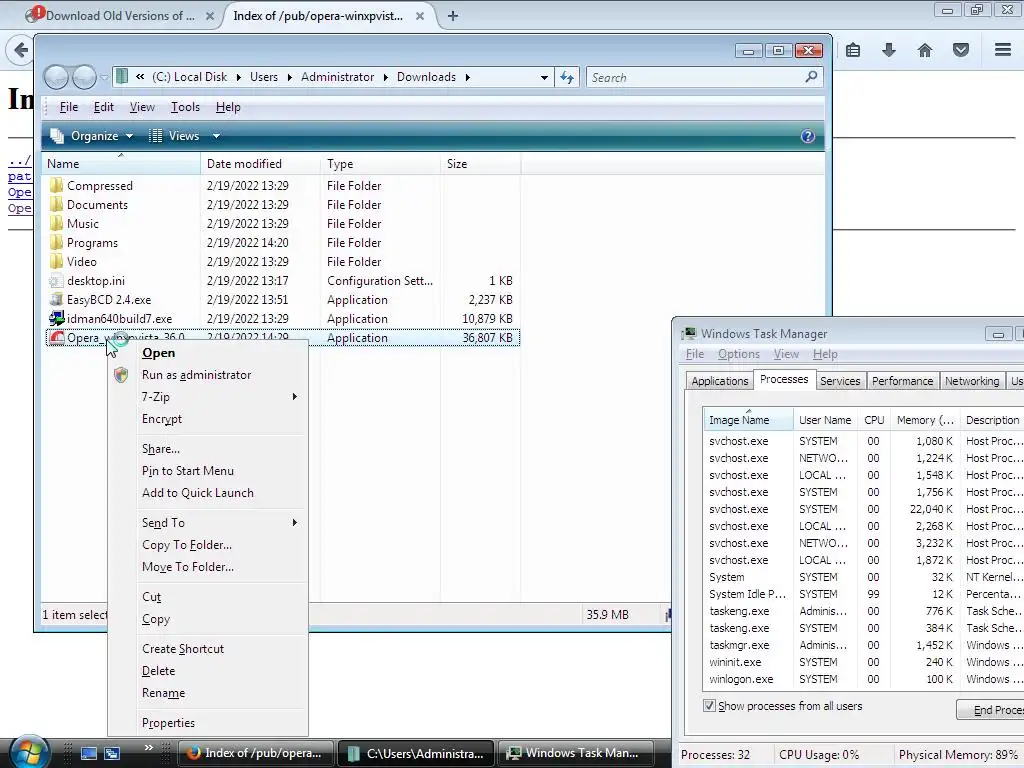Image resolution: width=1024 pixels, height=768 pixels.
Task: Click the Documents folder icon
Action: coord(56,204)
